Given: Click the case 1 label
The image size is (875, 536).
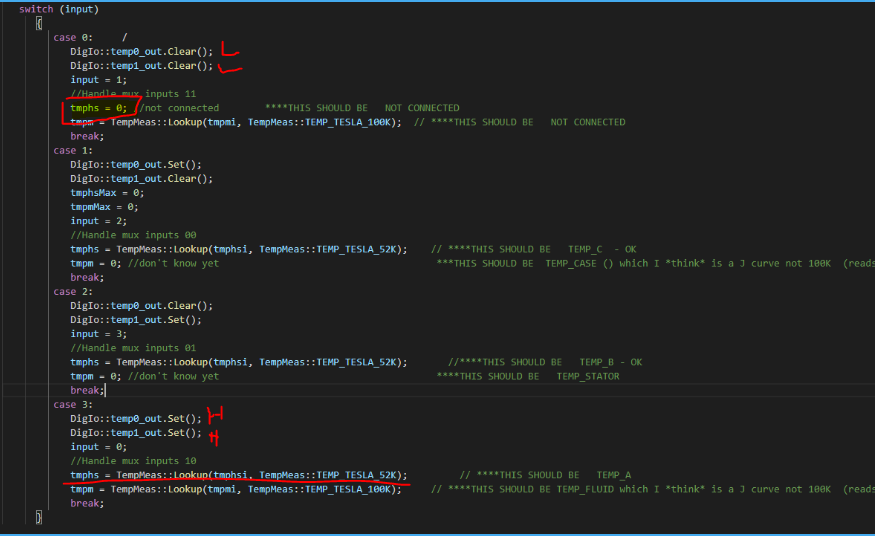Looking at the screenshot, I should click(70, 150).
